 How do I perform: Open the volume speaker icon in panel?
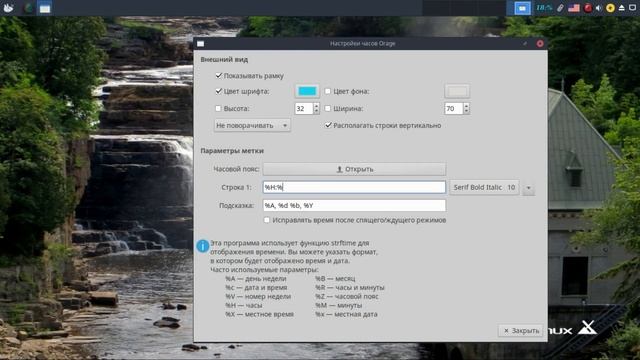pyautogui.click(x=599, y=8)
